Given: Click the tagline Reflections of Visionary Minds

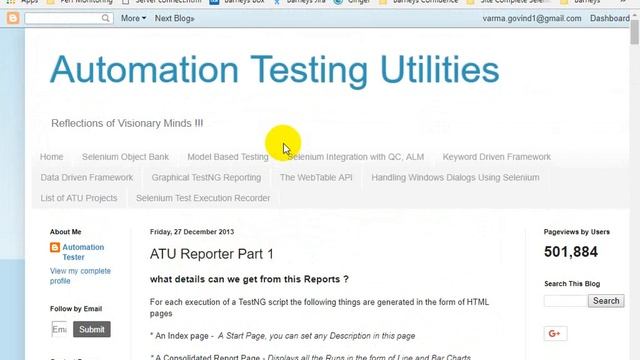Looking at the screenshot, I should 127,123.
